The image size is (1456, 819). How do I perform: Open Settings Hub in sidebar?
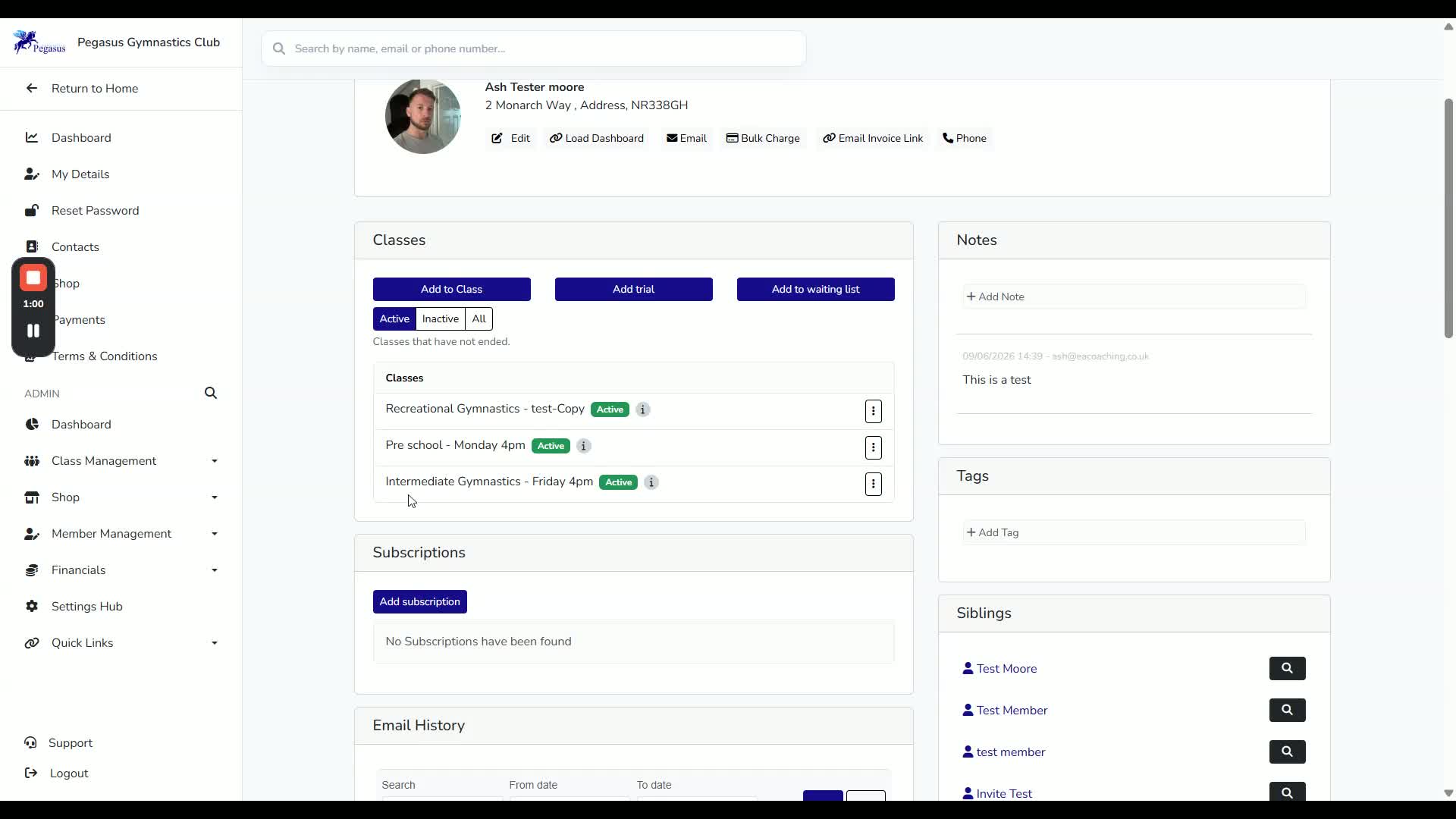[86, 607]
